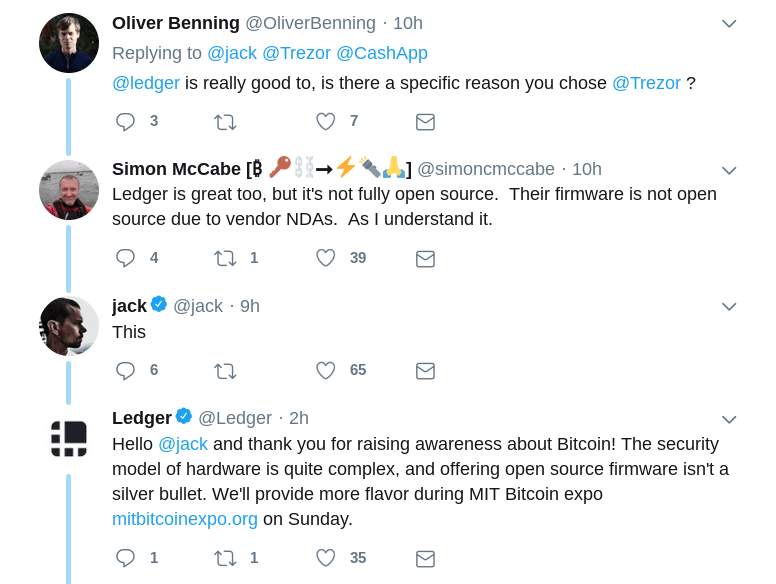Like Oliver Benning's tweet

pos(325,122)
